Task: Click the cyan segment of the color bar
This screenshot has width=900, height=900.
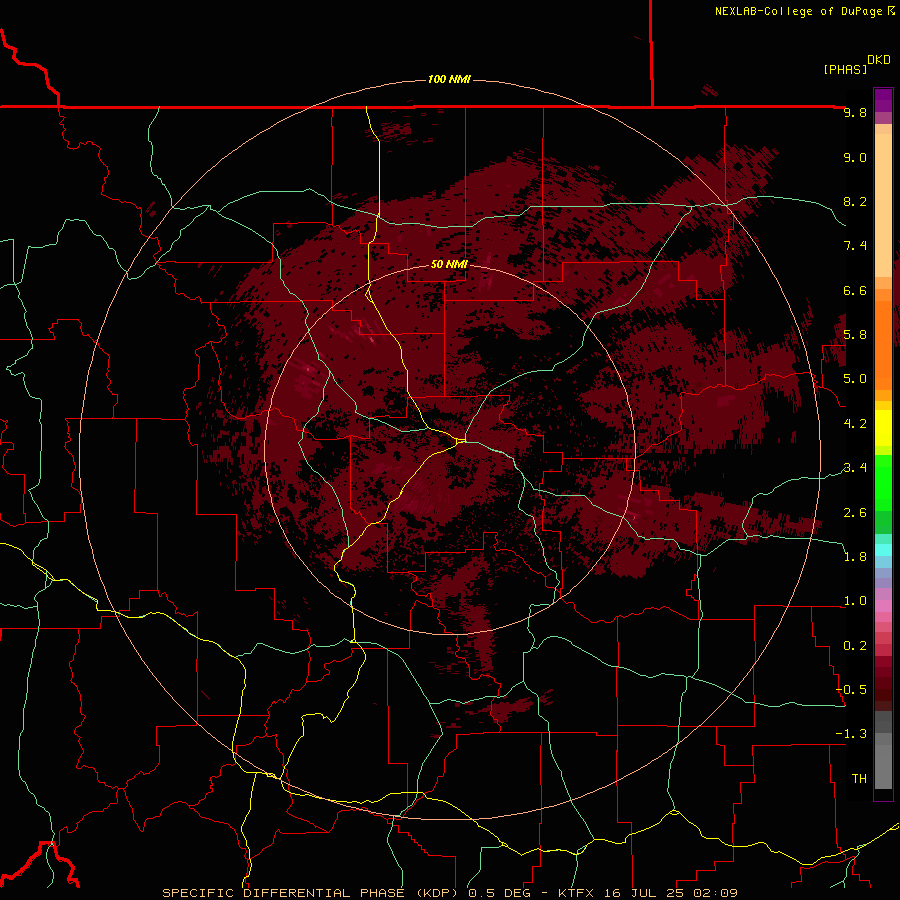Action: tap(883, 550)
